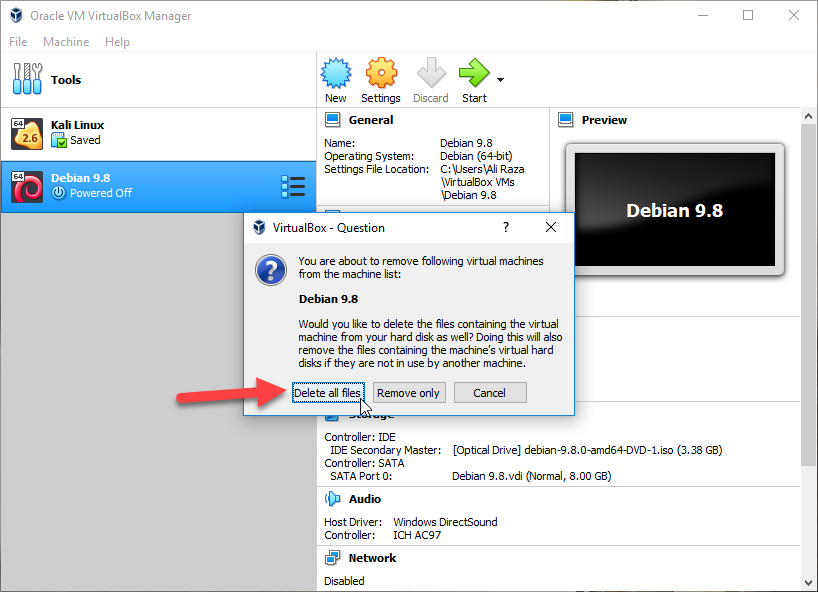Open the File menu
818x592 pixels.
(18, 42)
